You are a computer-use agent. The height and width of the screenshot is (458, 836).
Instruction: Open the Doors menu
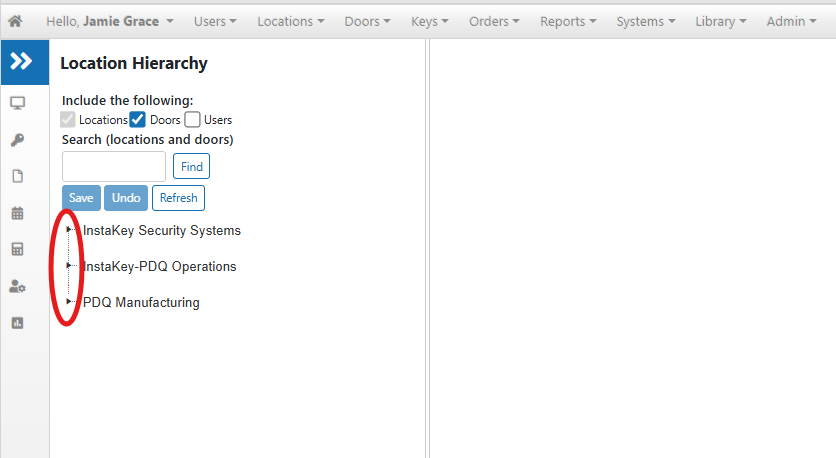(x=367, y=21)
